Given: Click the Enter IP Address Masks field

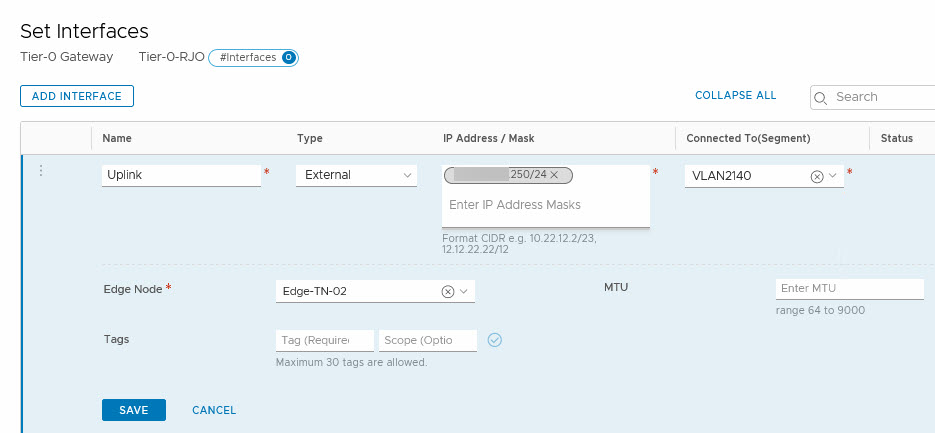Looking at the screenshot, I should tap(545, 205).
